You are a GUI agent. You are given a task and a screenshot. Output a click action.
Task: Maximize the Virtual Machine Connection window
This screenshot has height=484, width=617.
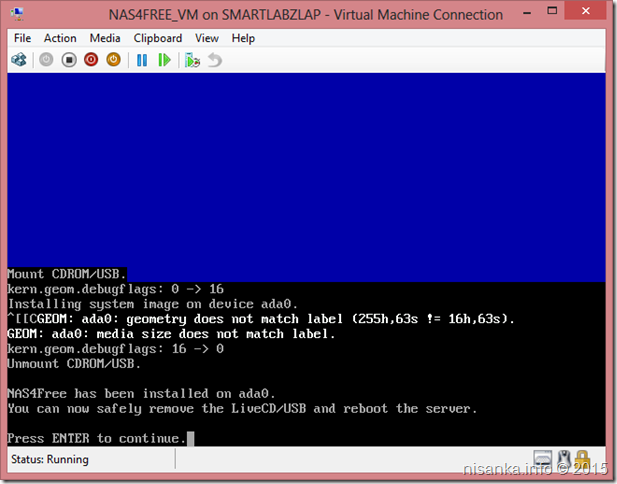tap(552, 11)
